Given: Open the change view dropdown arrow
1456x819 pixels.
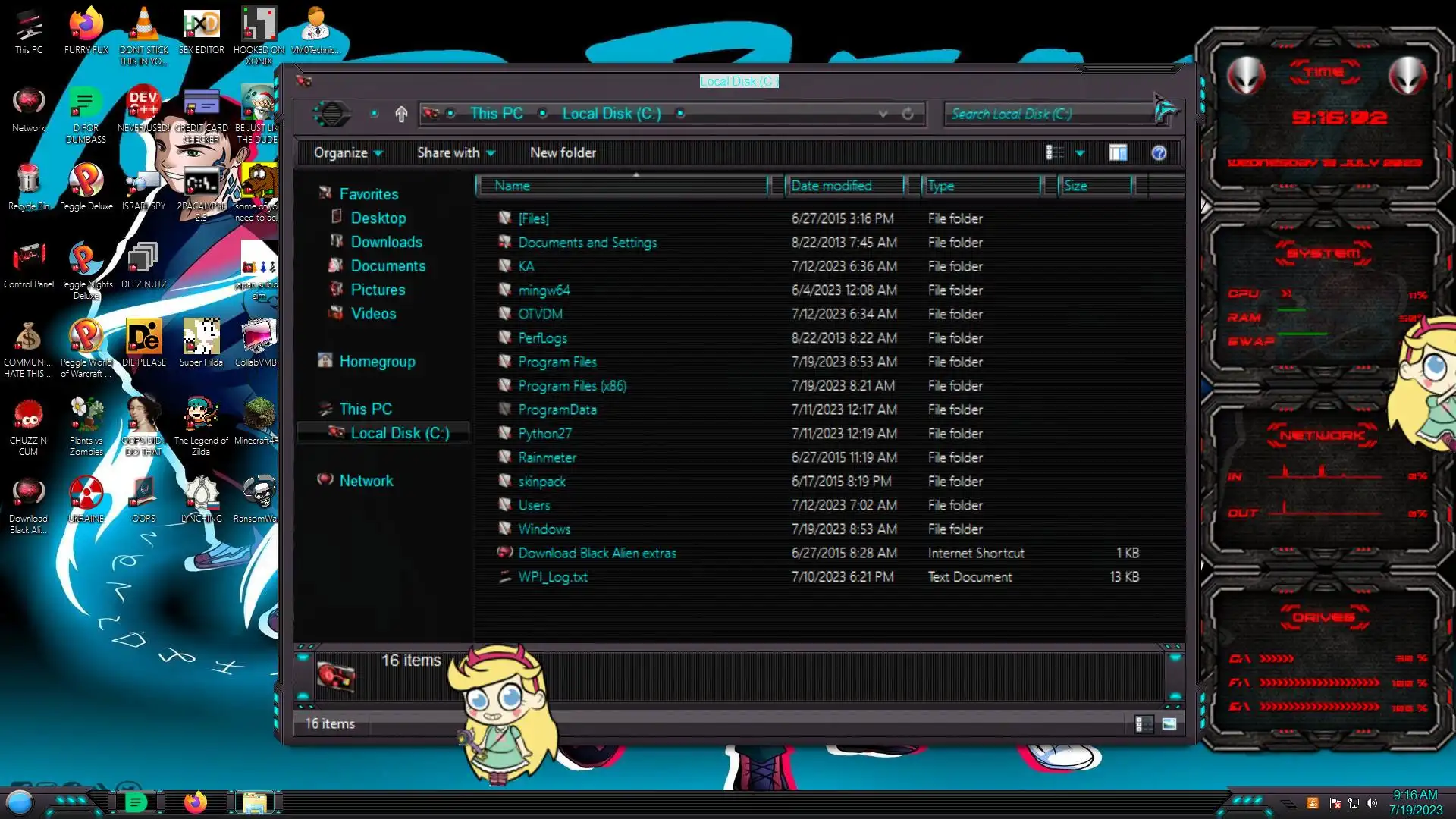Looking at the screenshot, I should point(1080,153).
